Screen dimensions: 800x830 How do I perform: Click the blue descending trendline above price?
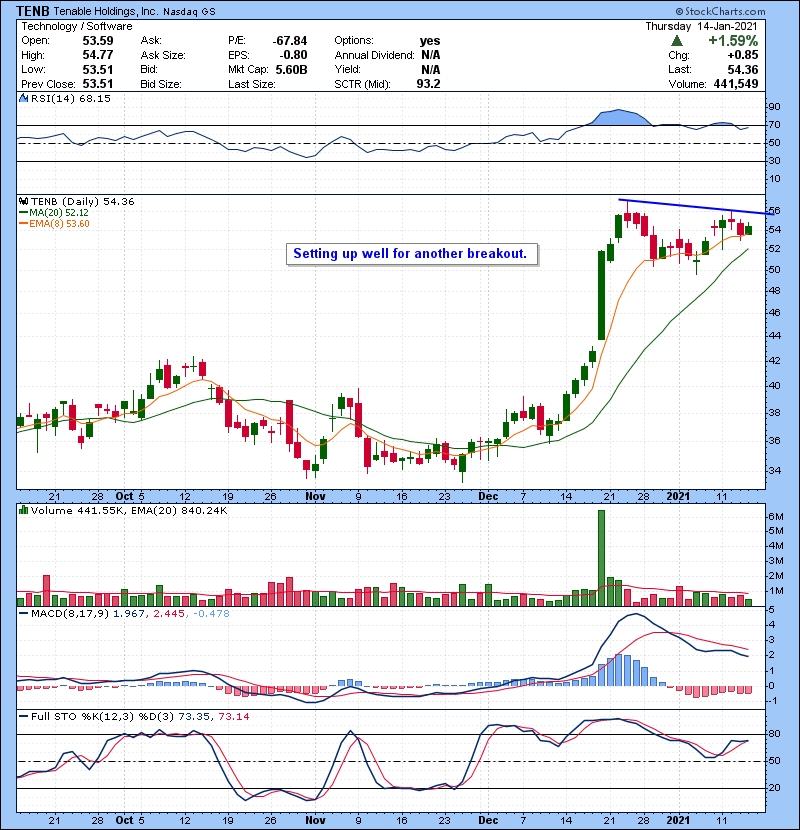click(696, 206)
